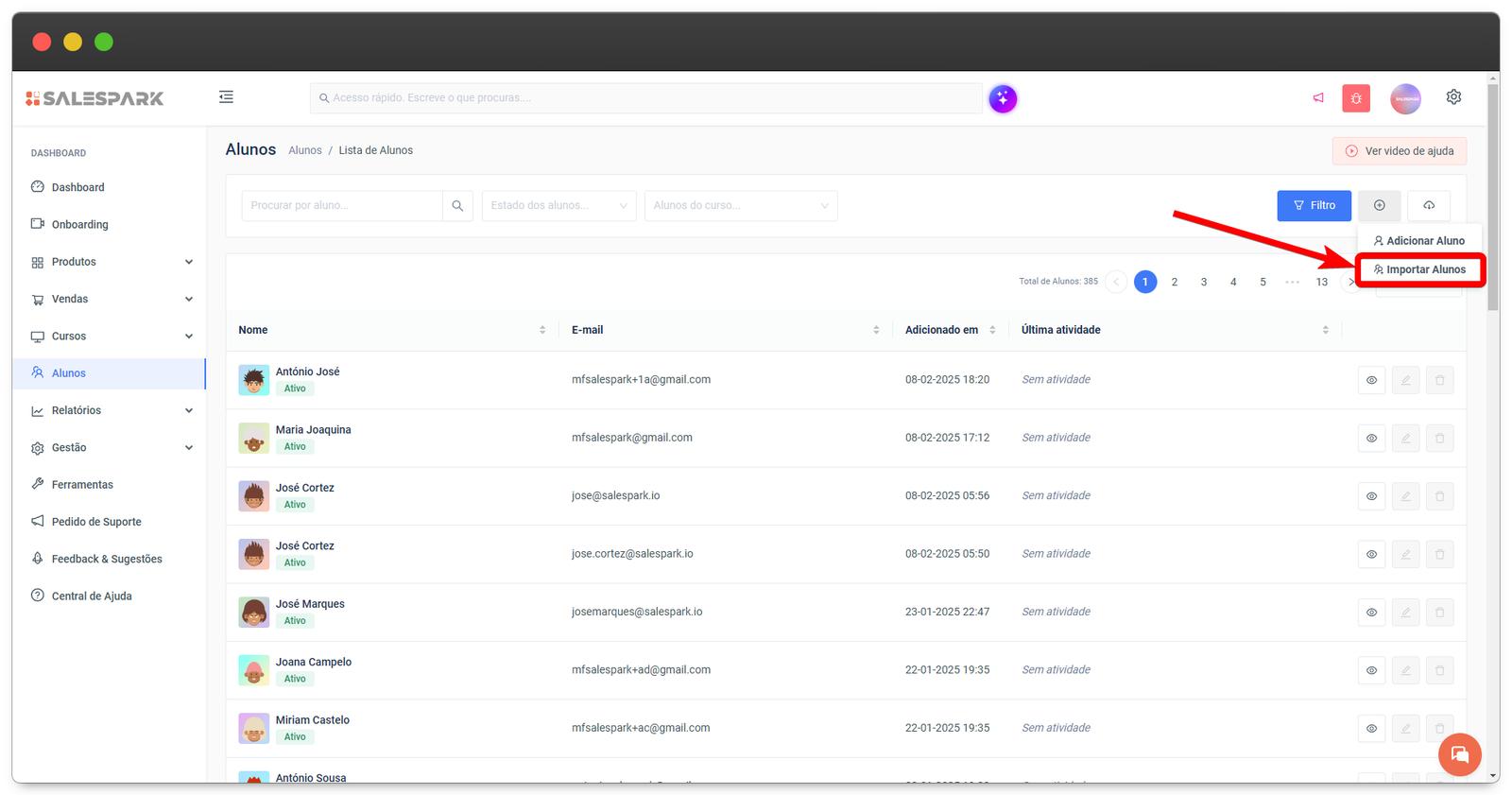This screenshot has width=1512, height=795.
Task: Collapse the sidebar with the menu icon
Action: coord(226,97)
